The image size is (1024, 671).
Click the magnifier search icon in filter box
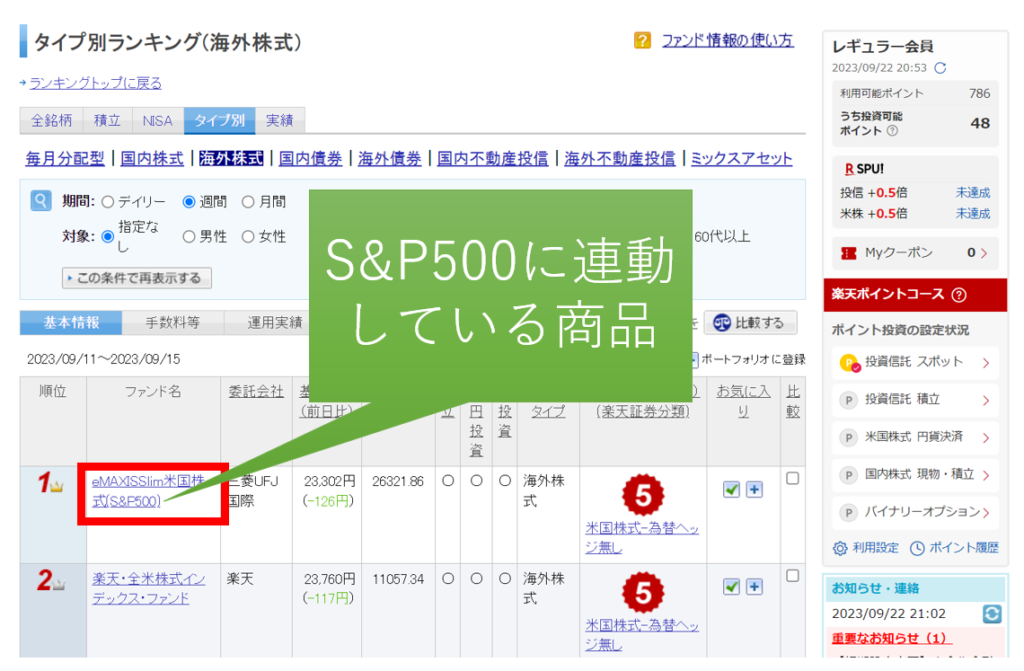[x=40, y=201]
